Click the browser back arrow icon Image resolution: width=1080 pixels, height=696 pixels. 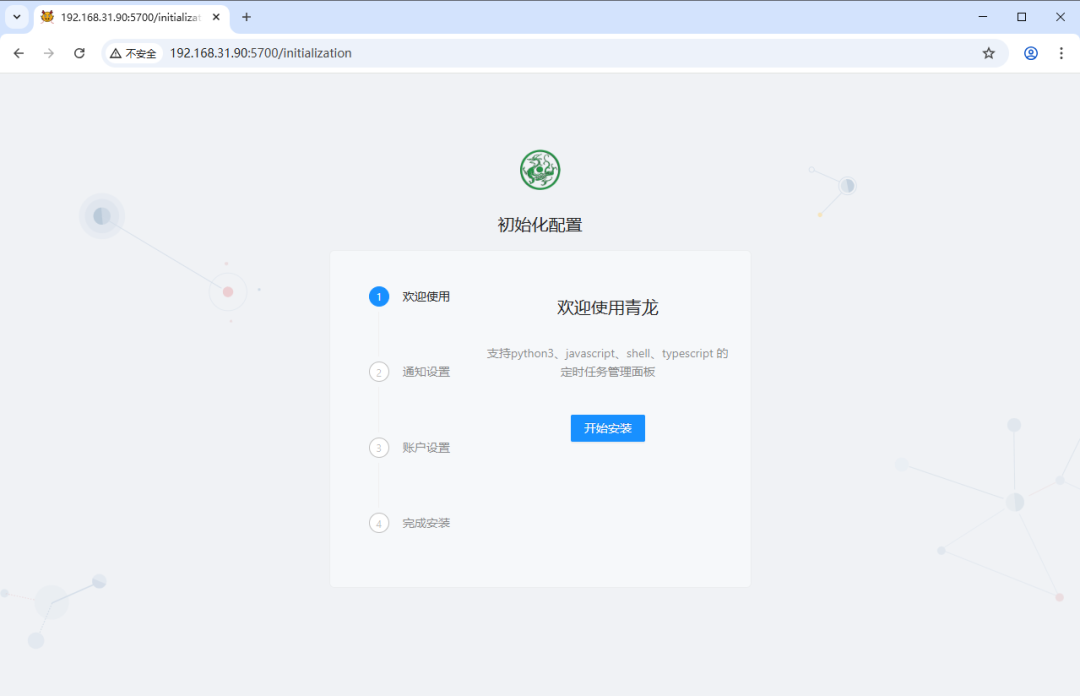point(18,53)
